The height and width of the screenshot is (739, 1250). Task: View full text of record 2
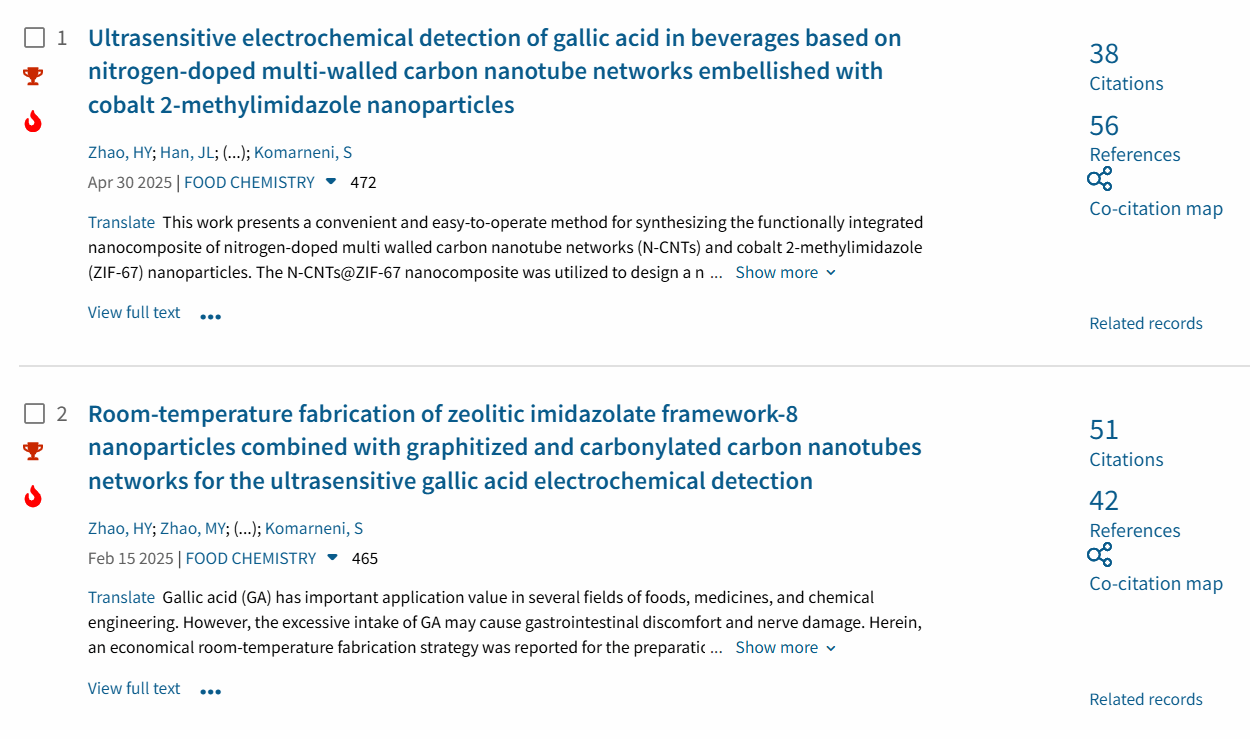[x=134, y=688]
